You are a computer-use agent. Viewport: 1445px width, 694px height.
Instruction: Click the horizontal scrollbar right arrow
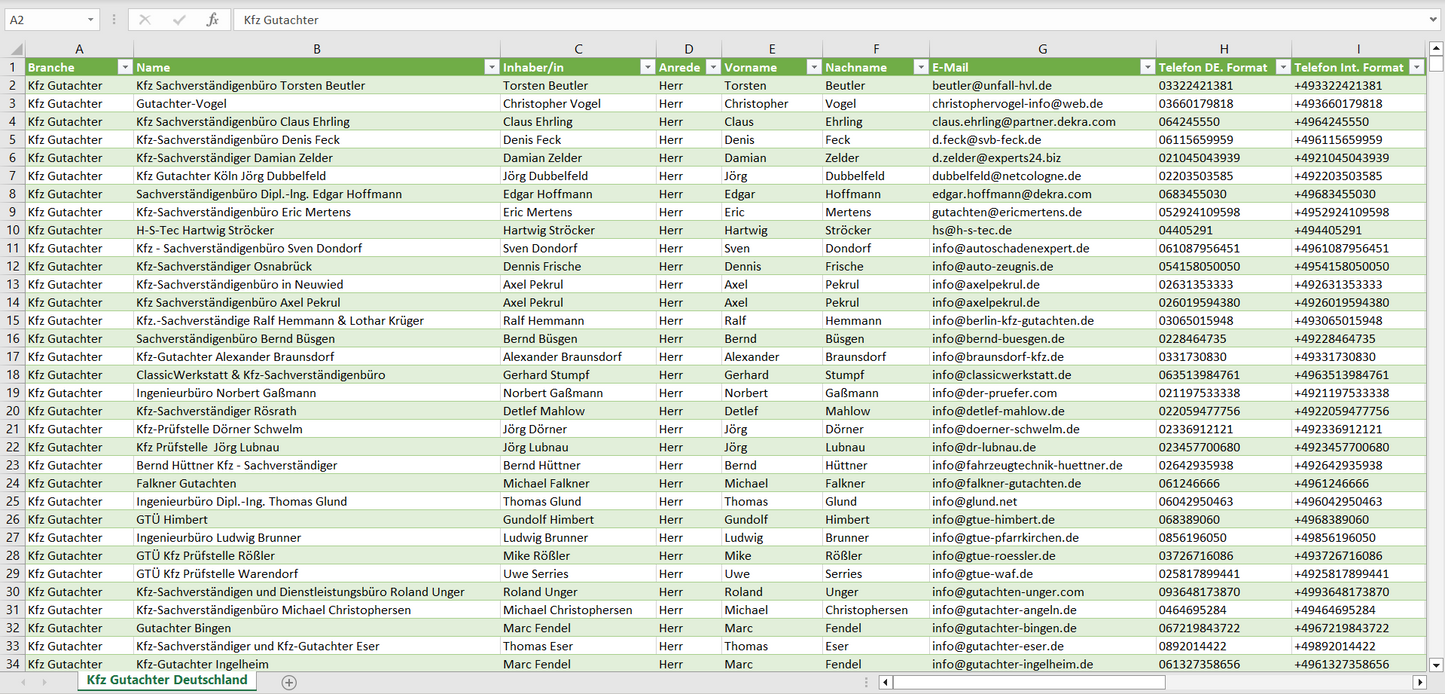coord(1418,682)
